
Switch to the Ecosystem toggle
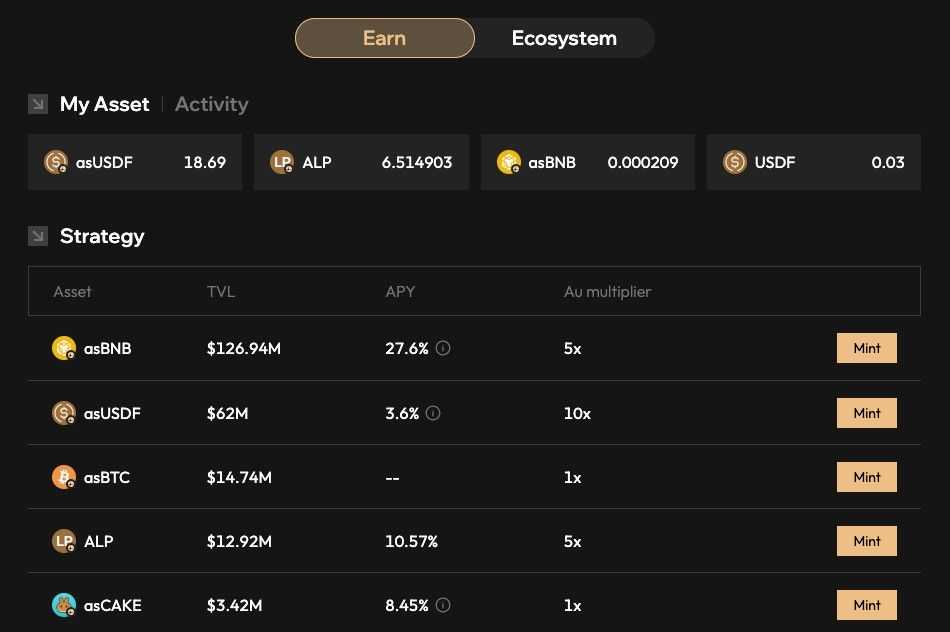click(x=564, y=38)
